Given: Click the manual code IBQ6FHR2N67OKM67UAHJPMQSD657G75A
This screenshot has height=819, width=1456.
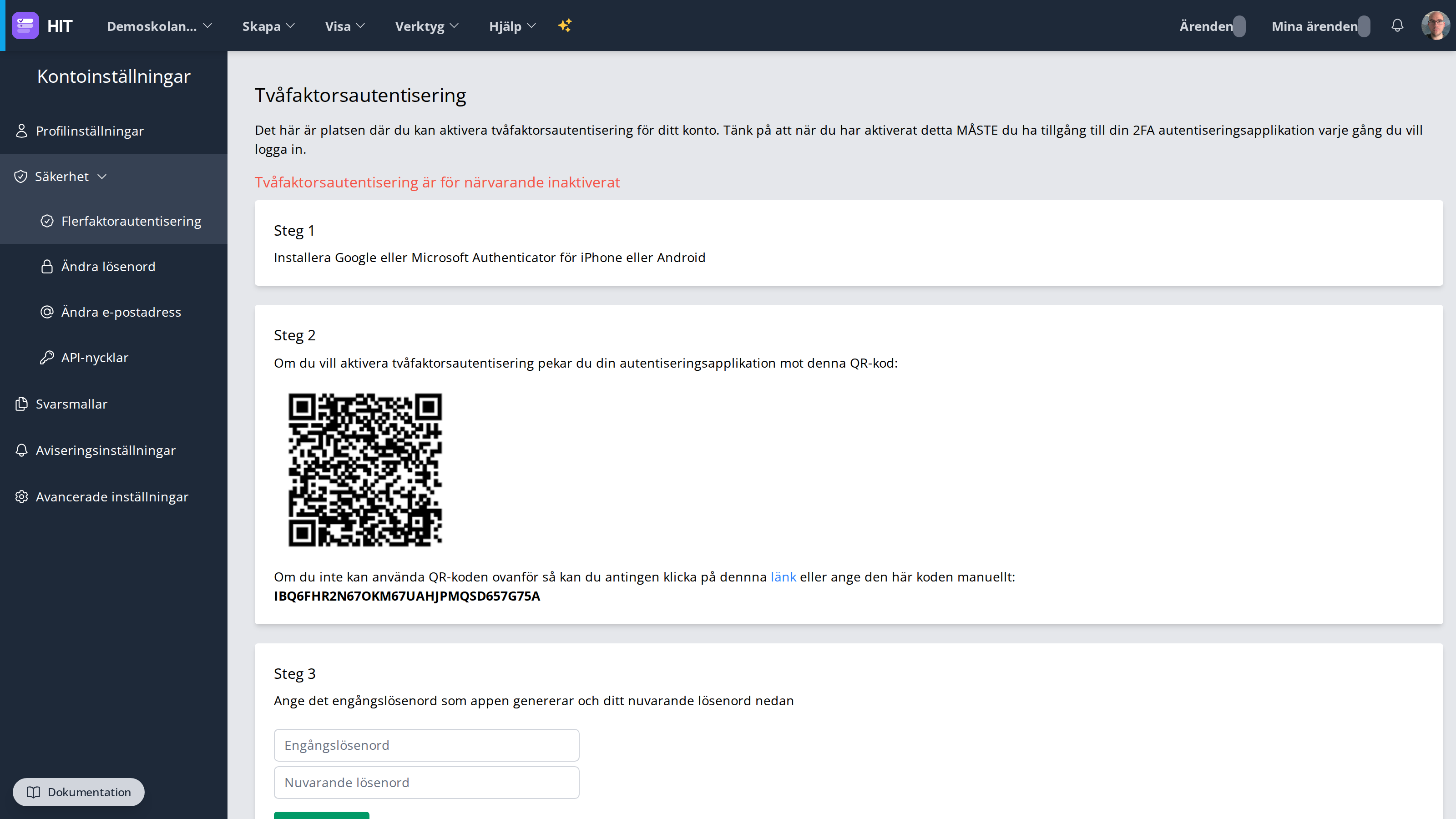Looking at the screenshot, I should (407, 596).
